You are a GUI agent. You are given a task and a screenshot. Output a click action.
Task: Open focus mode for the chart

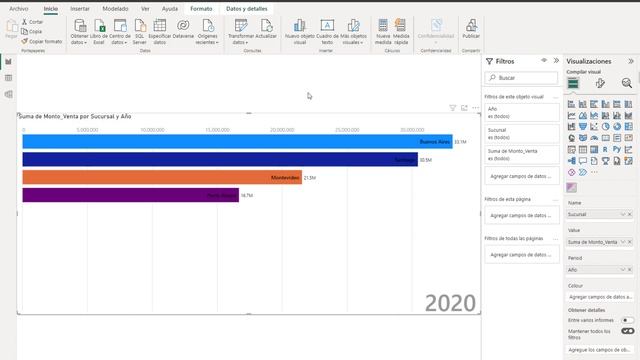[x=464, y=108]
